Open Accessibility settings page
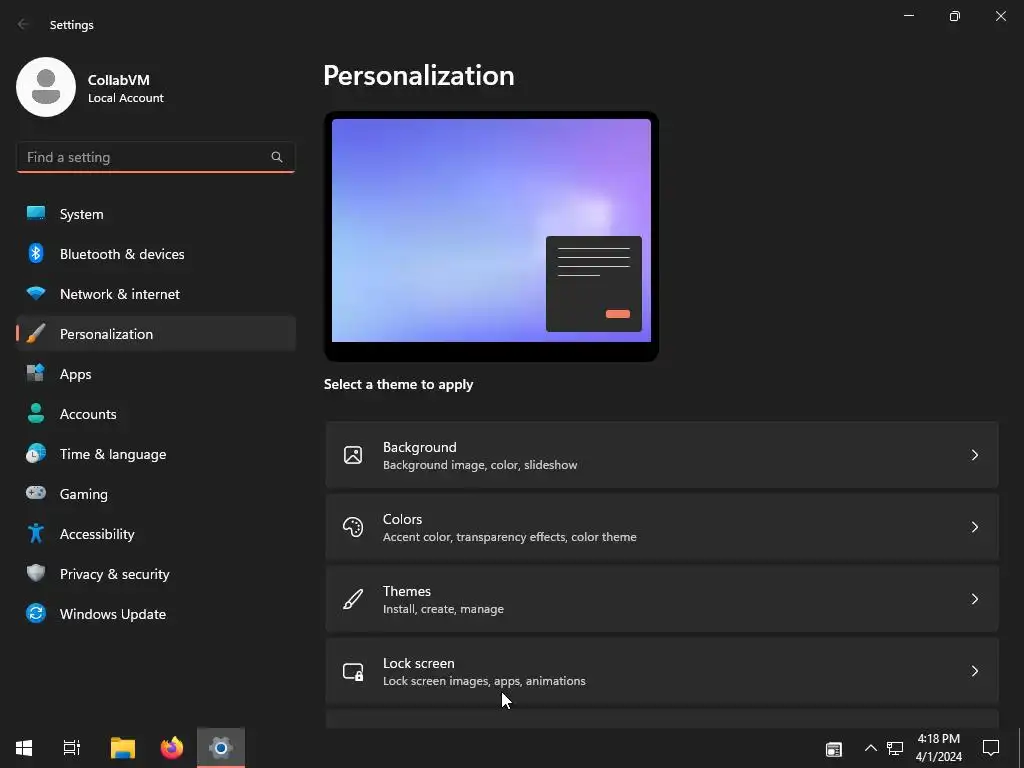Viewport: 1024px width, 768px height. point(156,534)
